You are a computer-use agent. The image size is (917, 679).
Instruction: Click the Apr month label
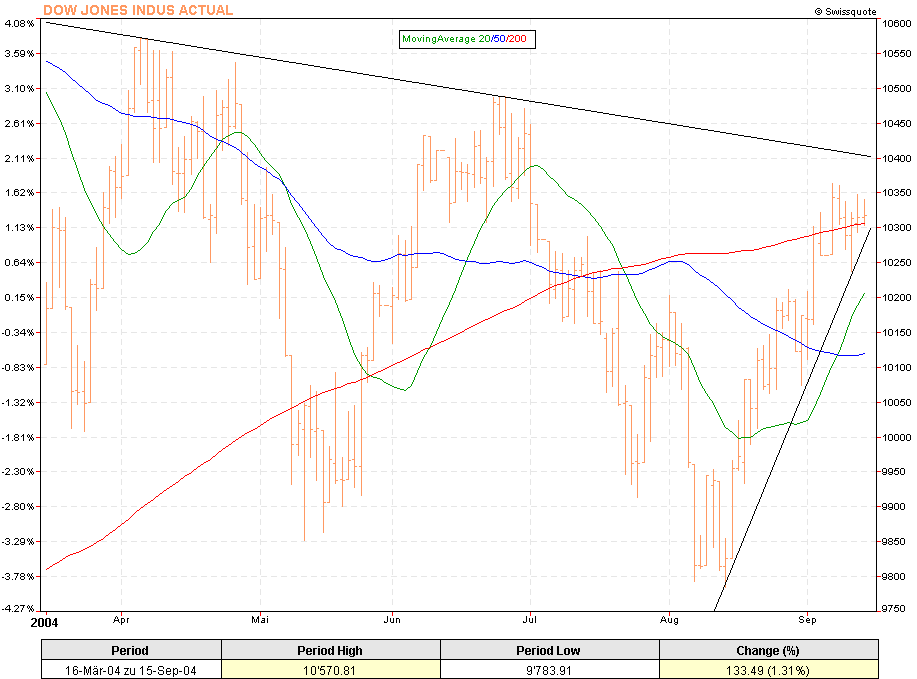[x=121, y=620]
